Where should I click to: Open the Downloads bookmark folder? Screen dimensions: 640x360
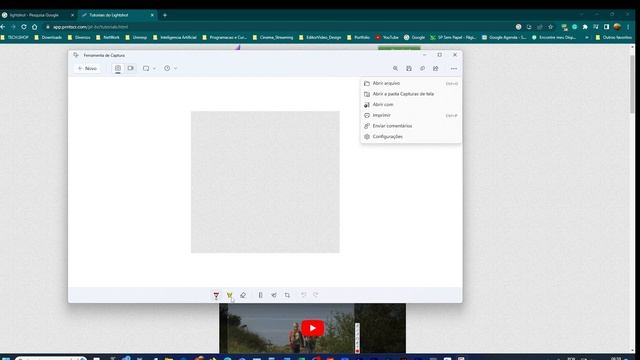click(x=48, y=38)
